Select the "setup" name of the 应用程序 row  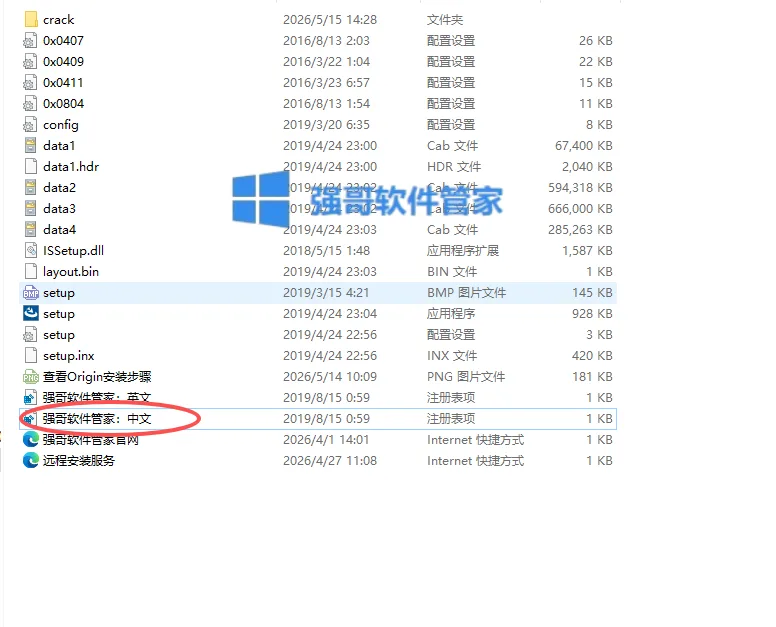click(59, 314)
